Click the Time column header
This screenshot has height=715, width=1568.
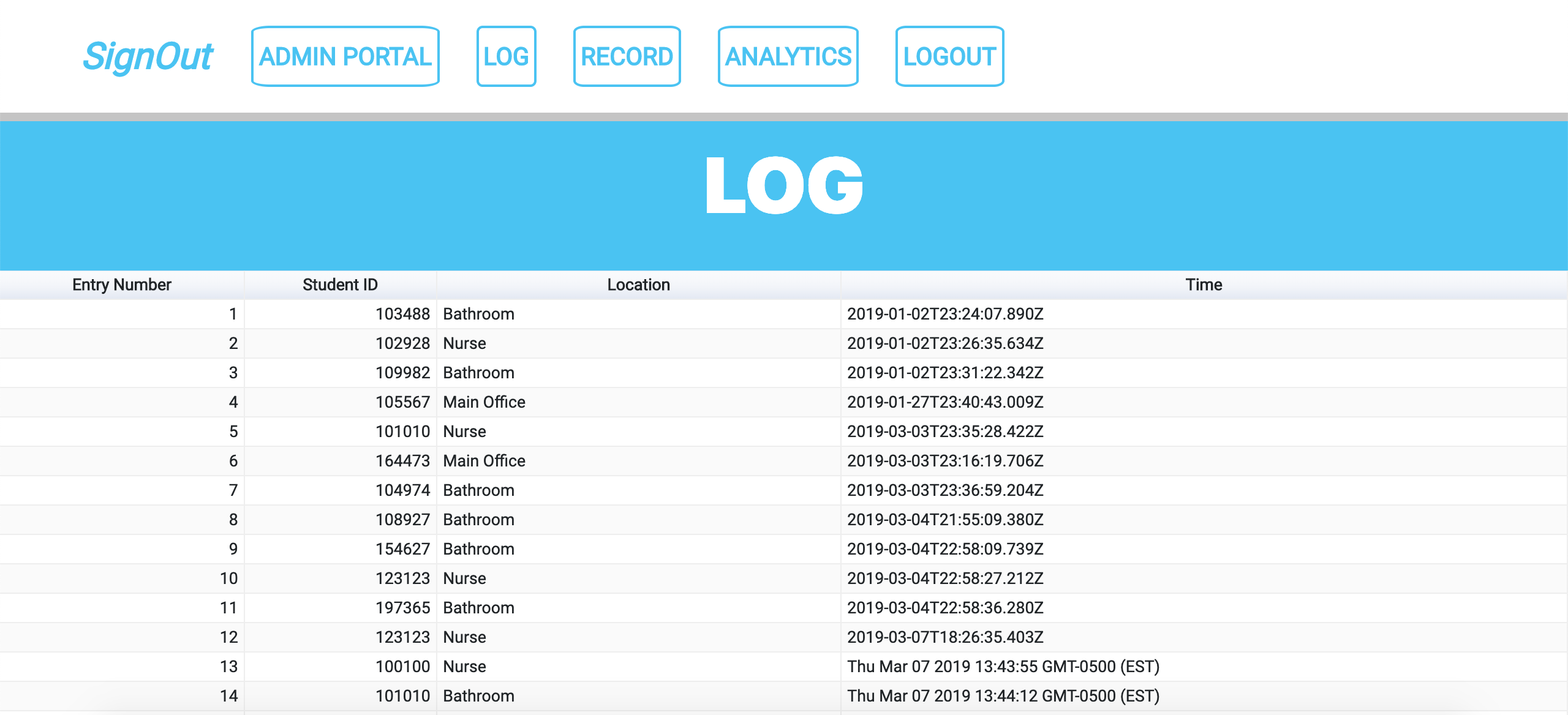(x=1204, y=285)
